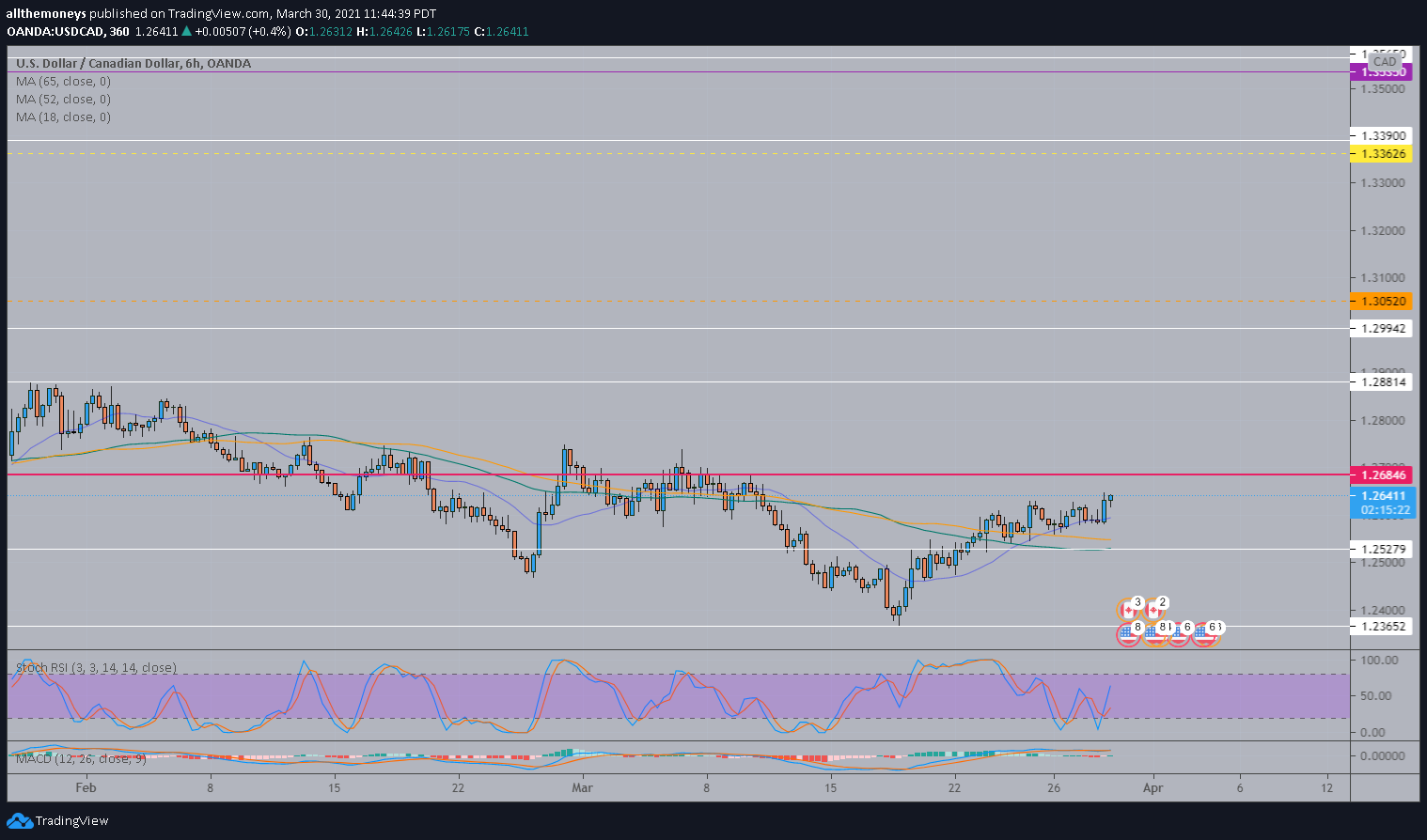Open Canada economic event badge numbered 3

click(1128, 609)
